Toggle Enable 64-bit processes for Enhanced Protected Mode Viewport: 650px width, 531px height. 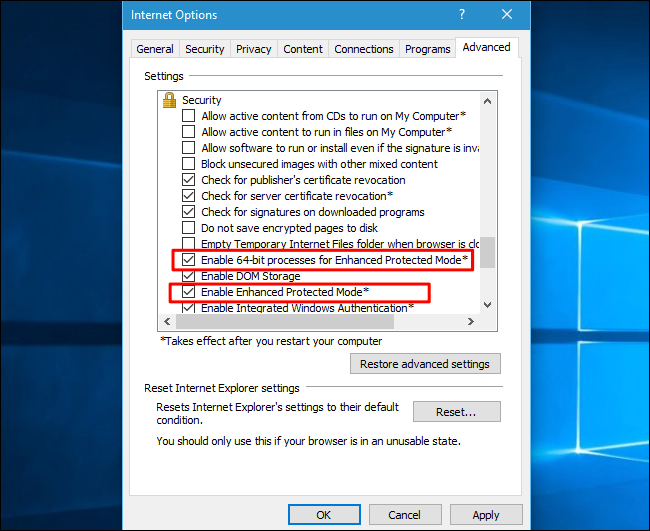pyautogui.click(x=189, y=259)
